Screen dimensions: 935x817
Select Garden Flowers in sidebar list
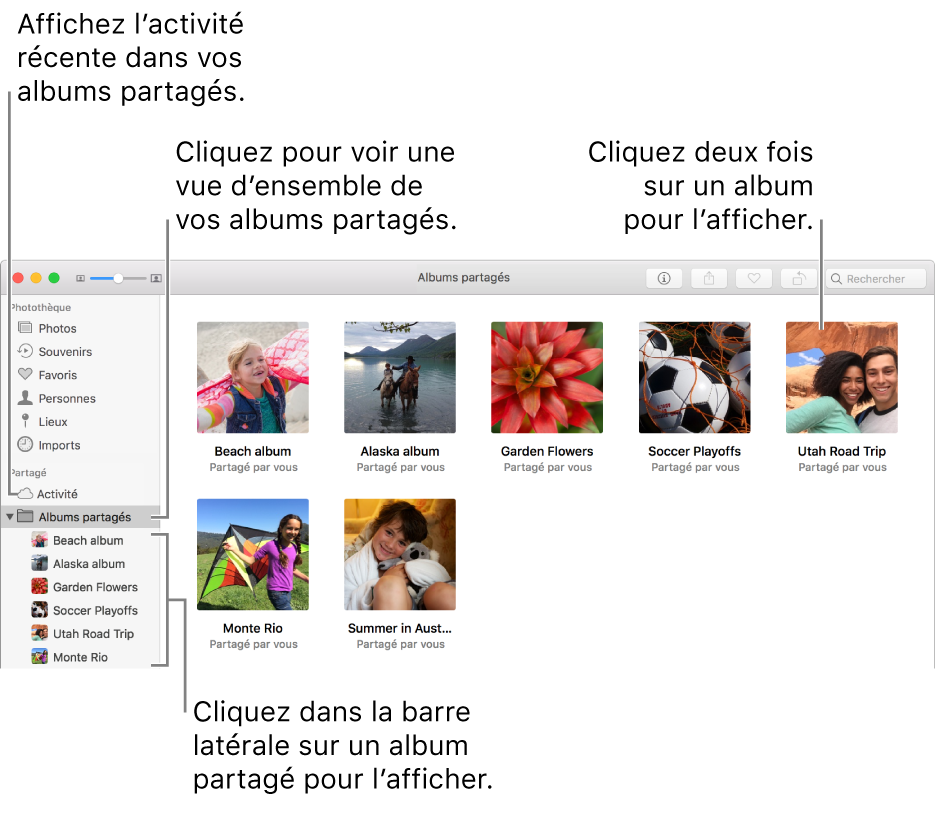click(94, 587)
